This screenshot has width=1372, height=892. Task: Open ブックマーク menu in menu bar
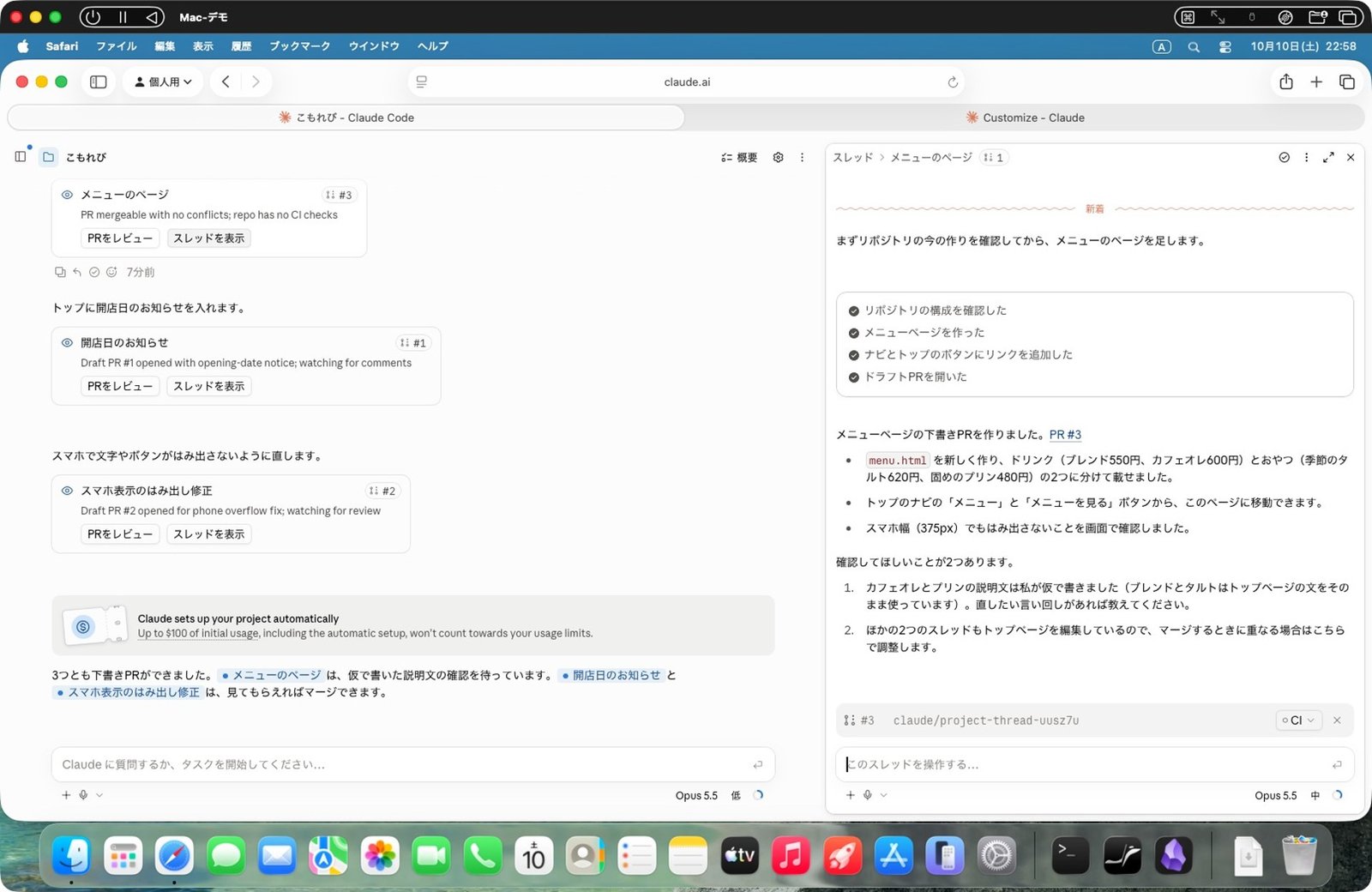[299, 46]
